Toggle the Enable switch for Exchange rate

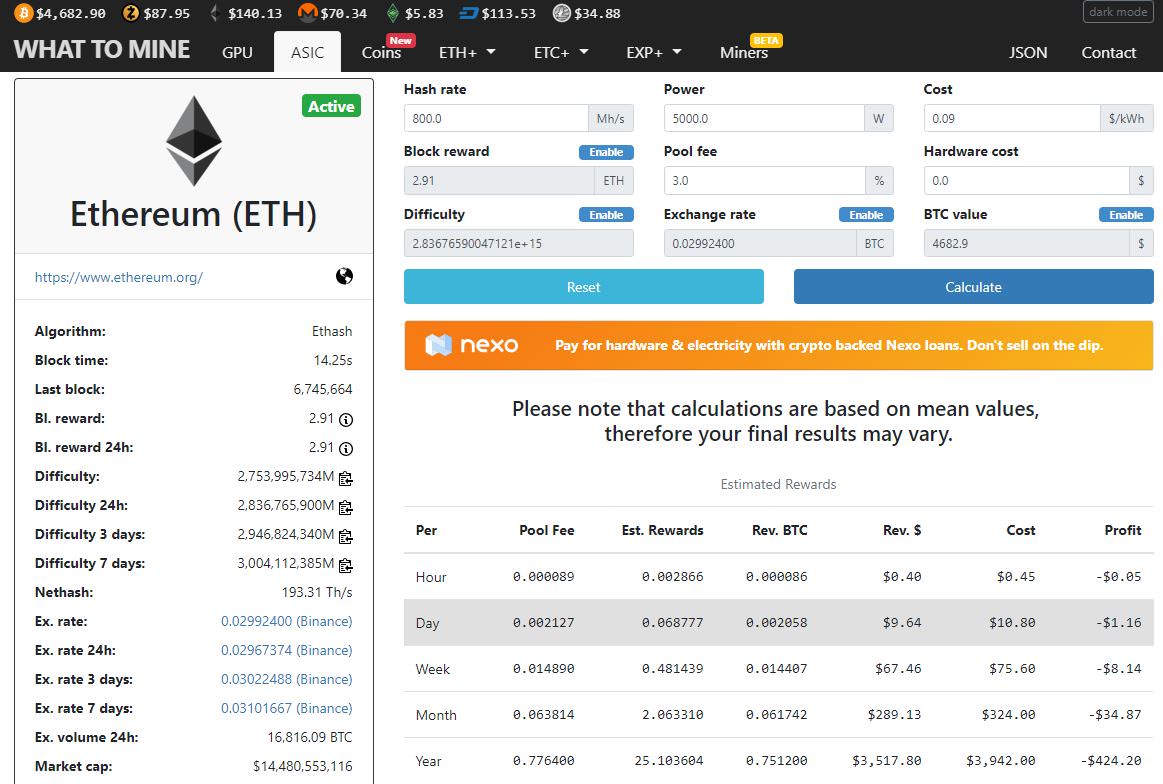point(866,215)
